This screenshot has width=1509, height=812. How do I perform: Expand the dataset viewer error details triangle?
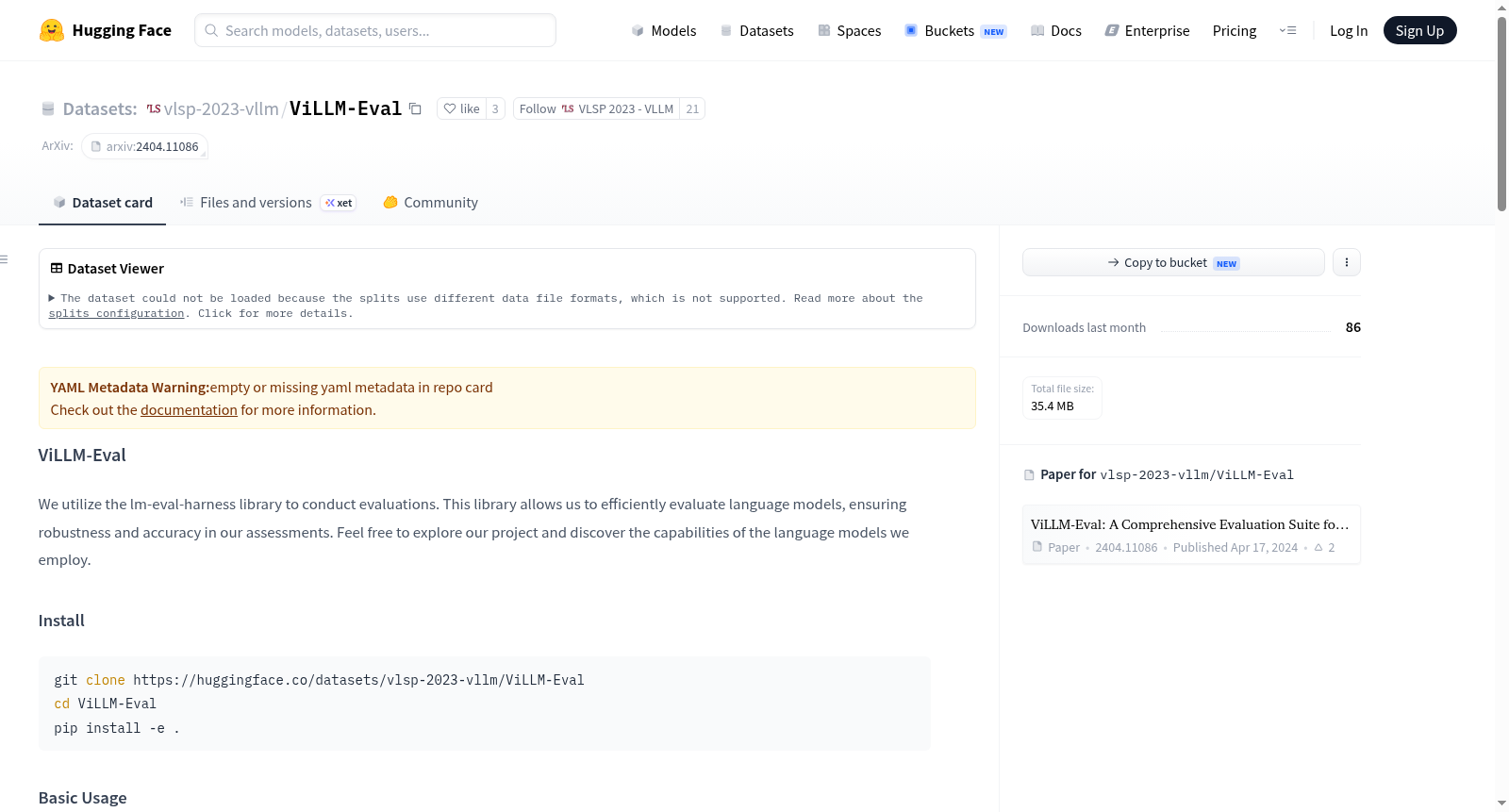[x=52, y=298]
